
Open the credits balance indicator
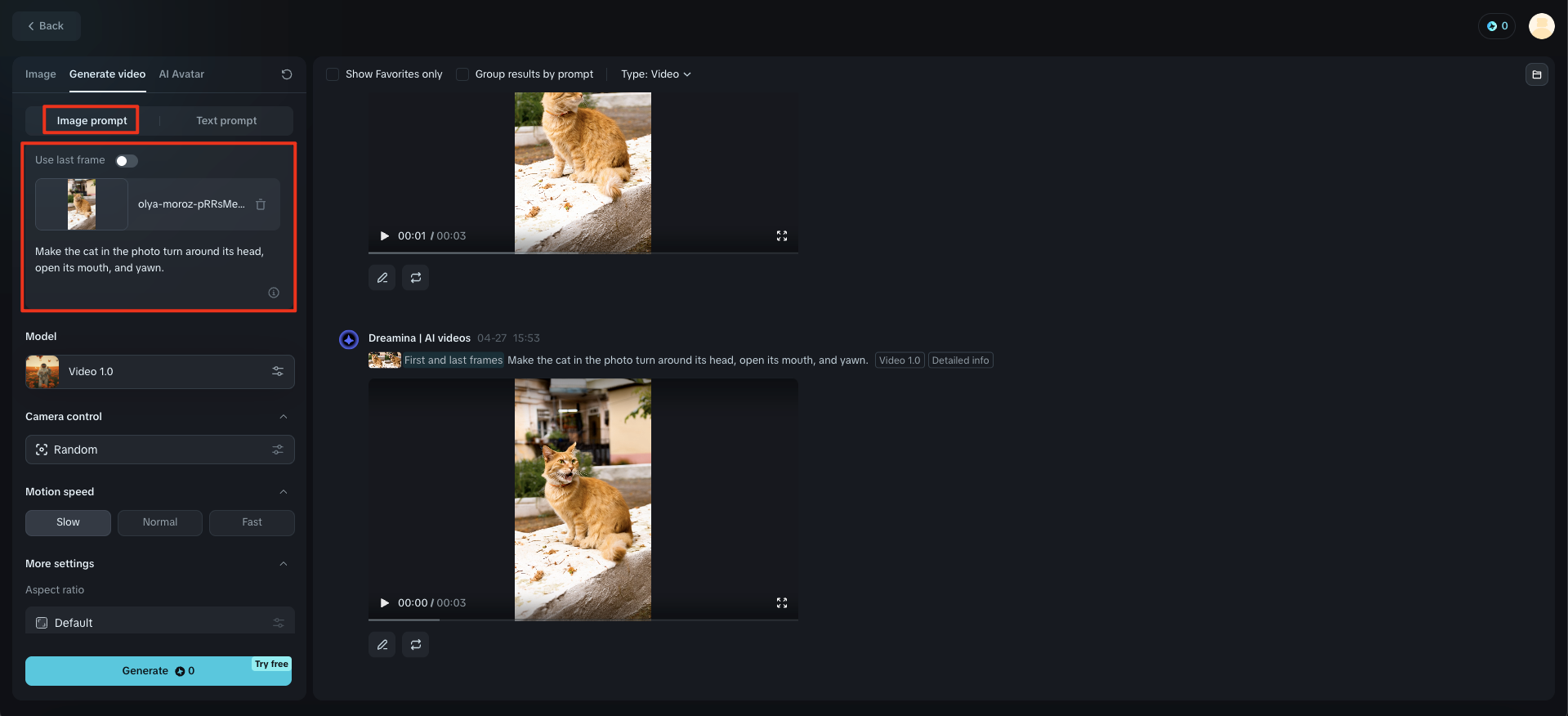[1497, 26]
